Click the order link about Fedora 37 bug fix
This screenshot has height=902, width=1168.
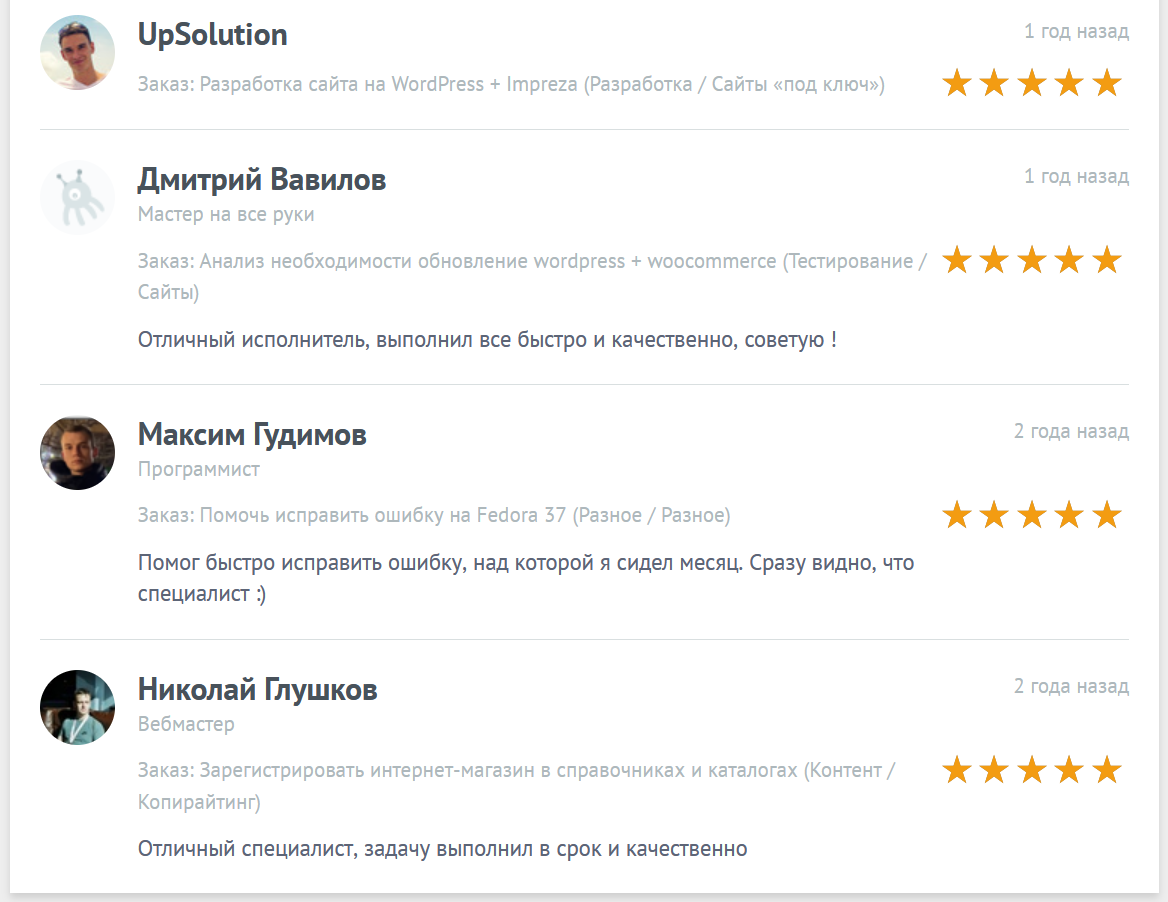[435, 515]
